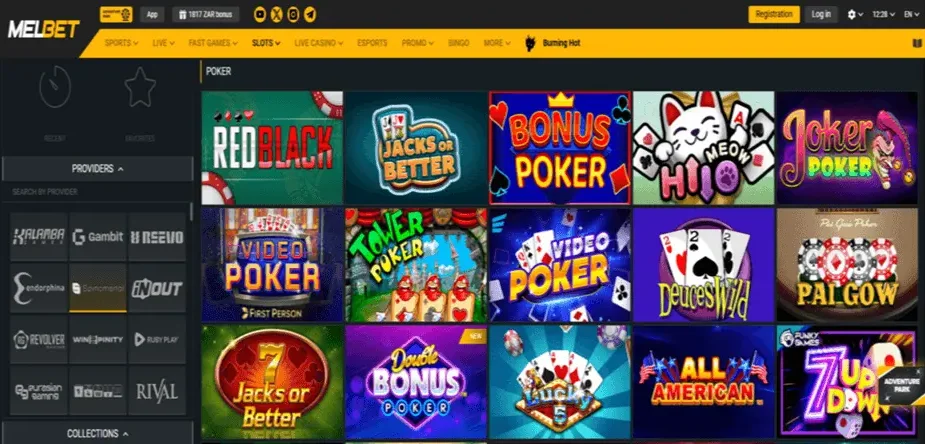Click the Registration button
Image resolution: width=925 pixels, height=444 pixels.
click(x=774, y=15)
